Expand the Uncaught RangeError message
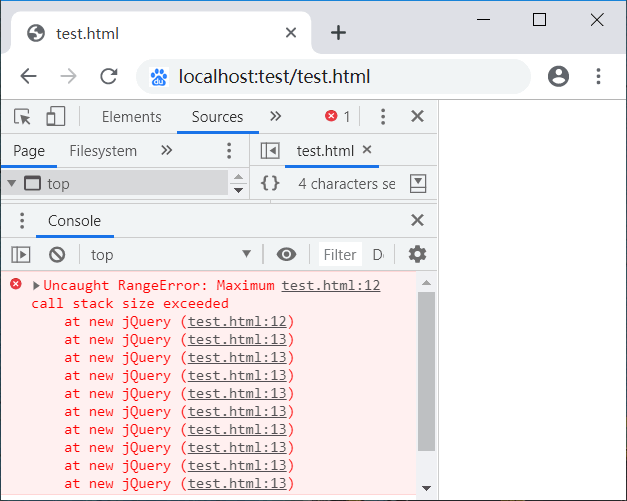The height and width of the screenshot is (501, 627). tap(36, 285)
